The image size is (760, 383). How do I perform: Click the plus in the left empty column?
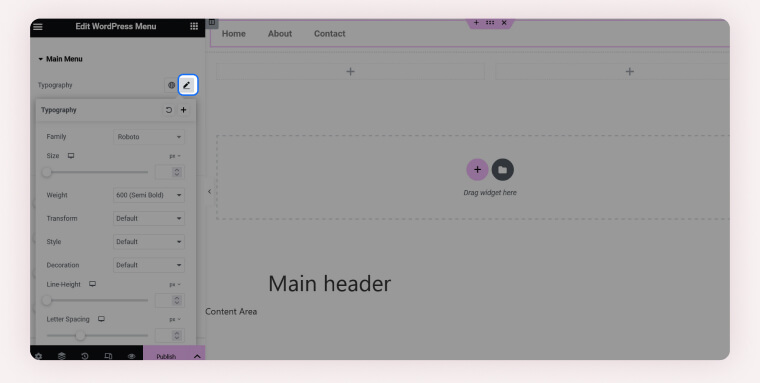(x=350, y=72)
